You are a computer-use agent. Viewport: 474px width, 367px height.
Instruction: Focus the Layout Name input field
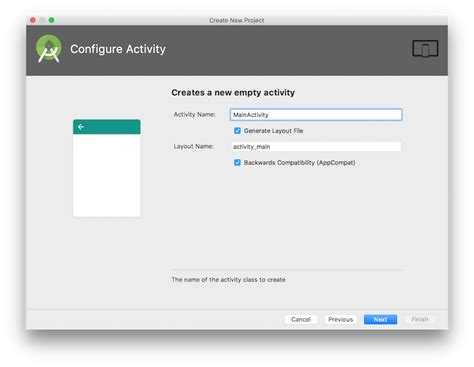[x=316, y=147]
